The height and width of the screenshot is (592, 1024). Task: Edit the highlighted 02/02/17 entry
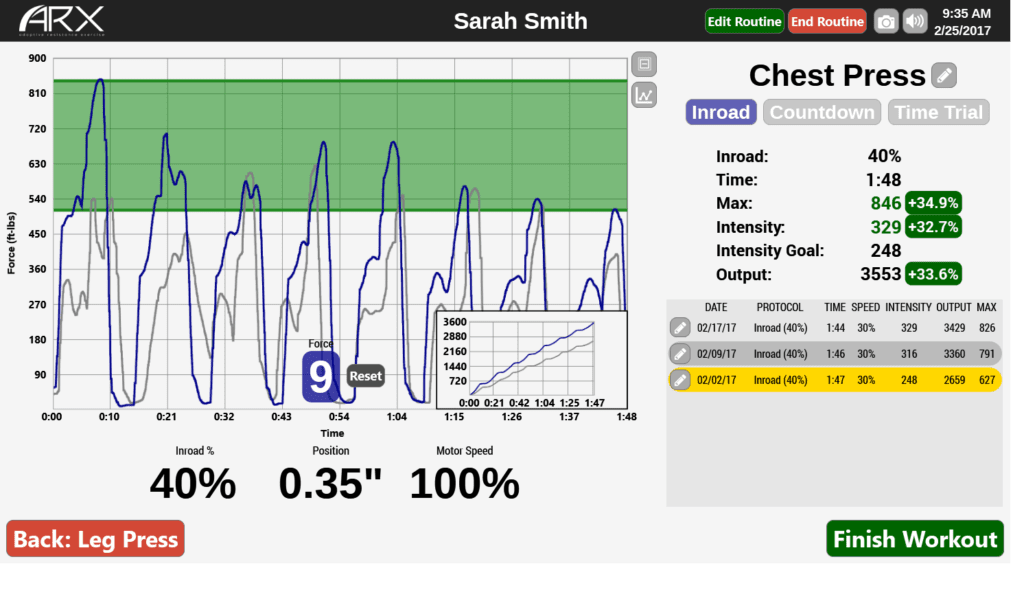click(680, 380)
